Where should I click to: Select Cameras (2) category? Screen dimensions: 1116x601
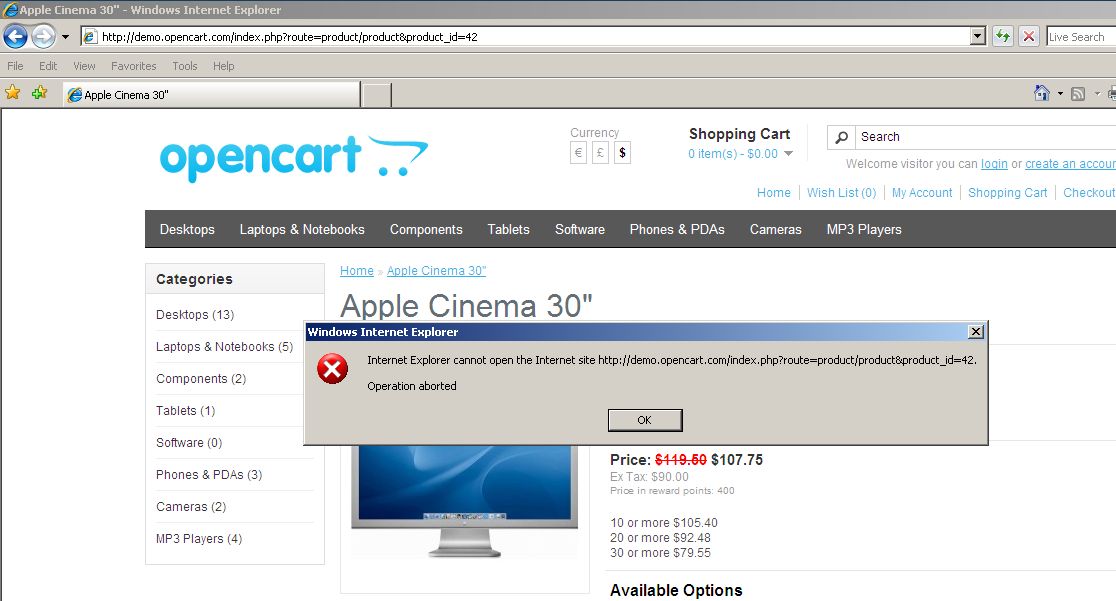click(x=191, y=506)
